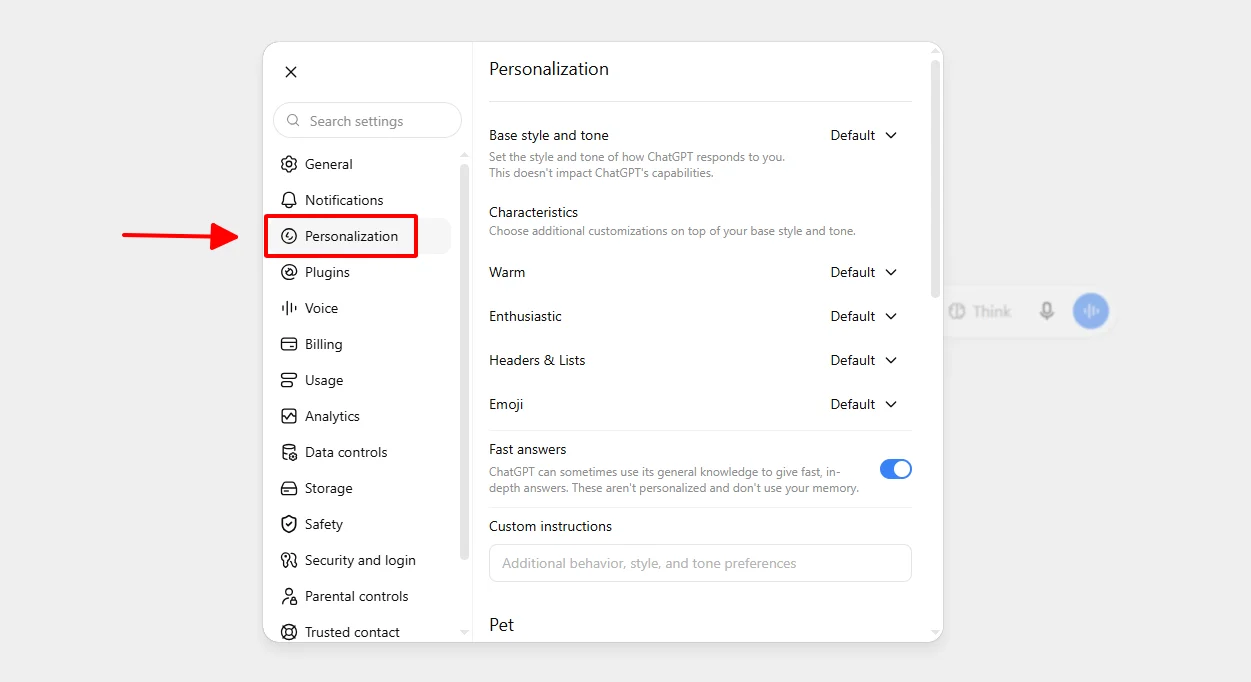Click the Security and login key icon

(x=289, y=560)
